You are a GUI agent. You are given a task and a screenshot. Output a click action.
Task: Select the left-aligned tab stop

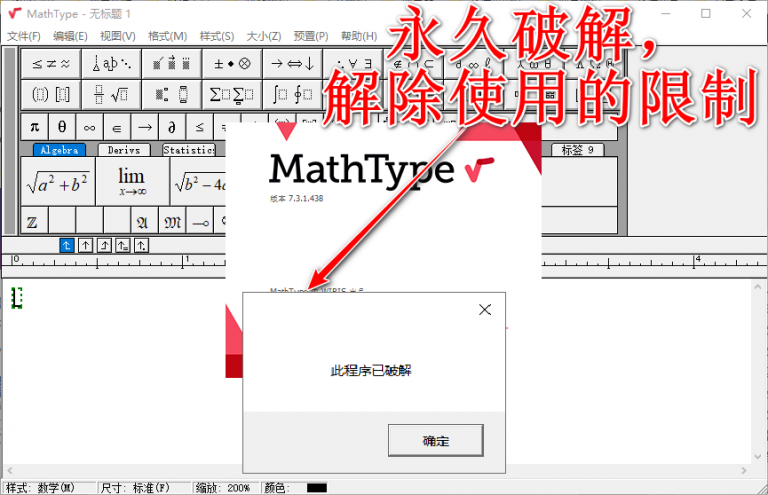[x=67, y=245]
